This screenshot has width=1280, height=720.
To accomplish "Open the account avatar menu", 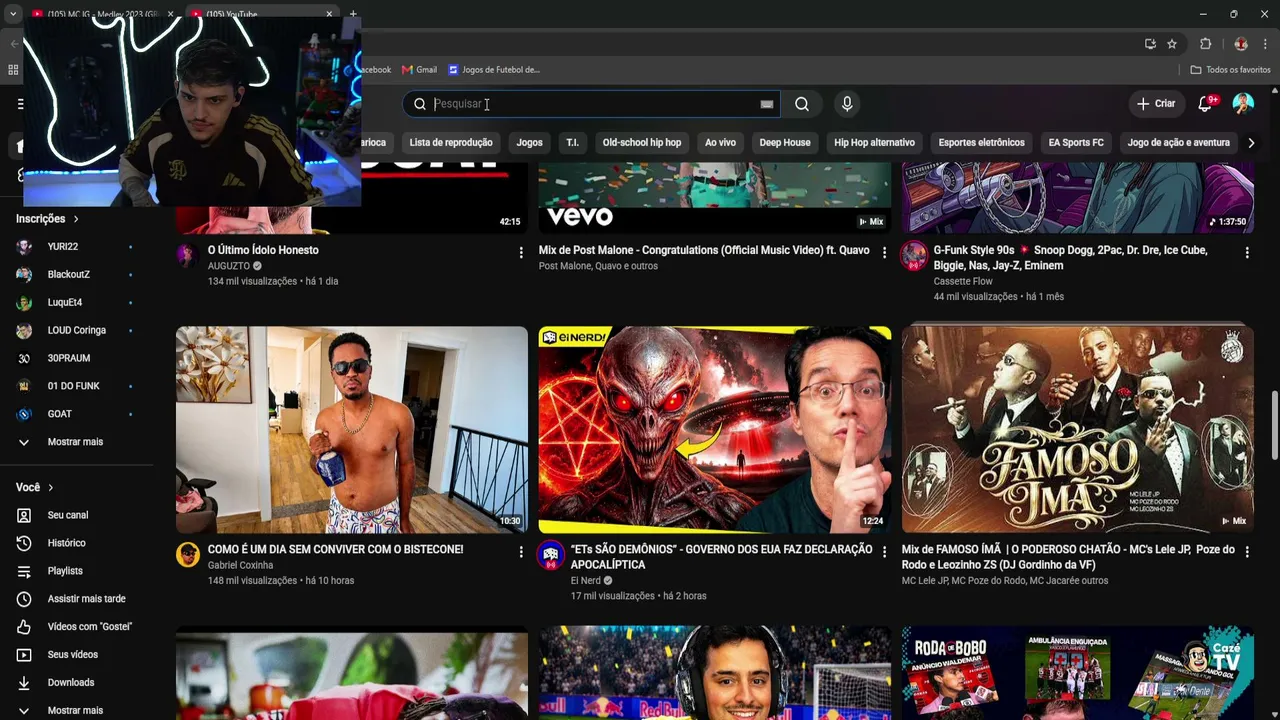I will 1243,104.
